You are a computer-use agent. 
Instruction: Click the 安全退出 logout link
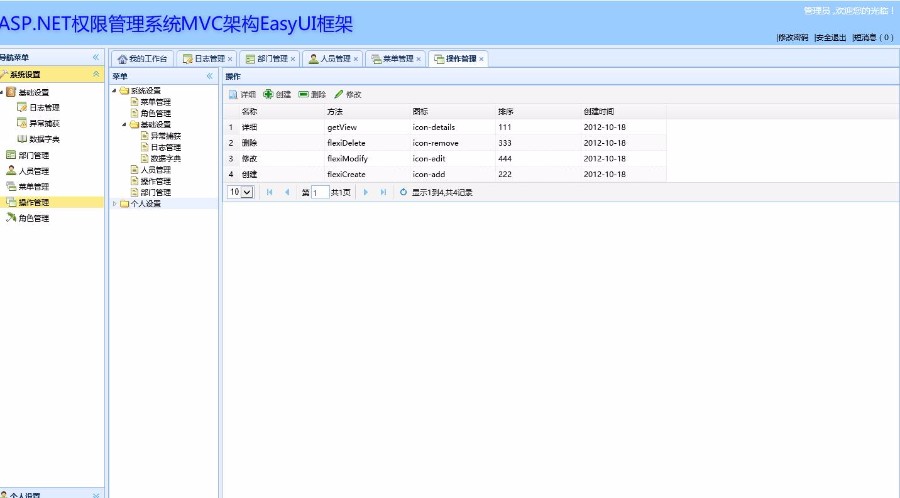pos(830,37)
